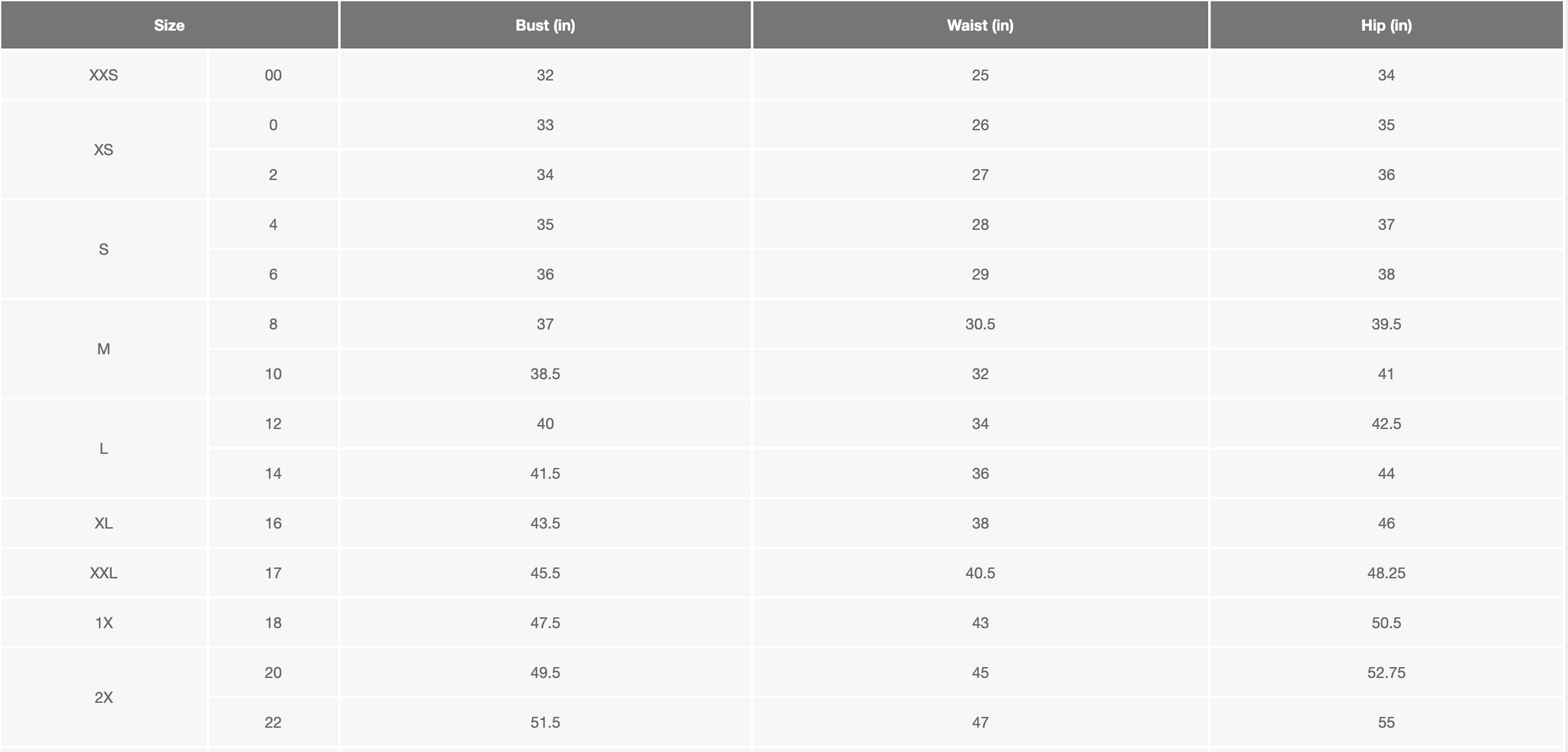Viewport: 1568px width, 752px height.
Task: Select numeric size 00 cell
Action: (273, 75)
